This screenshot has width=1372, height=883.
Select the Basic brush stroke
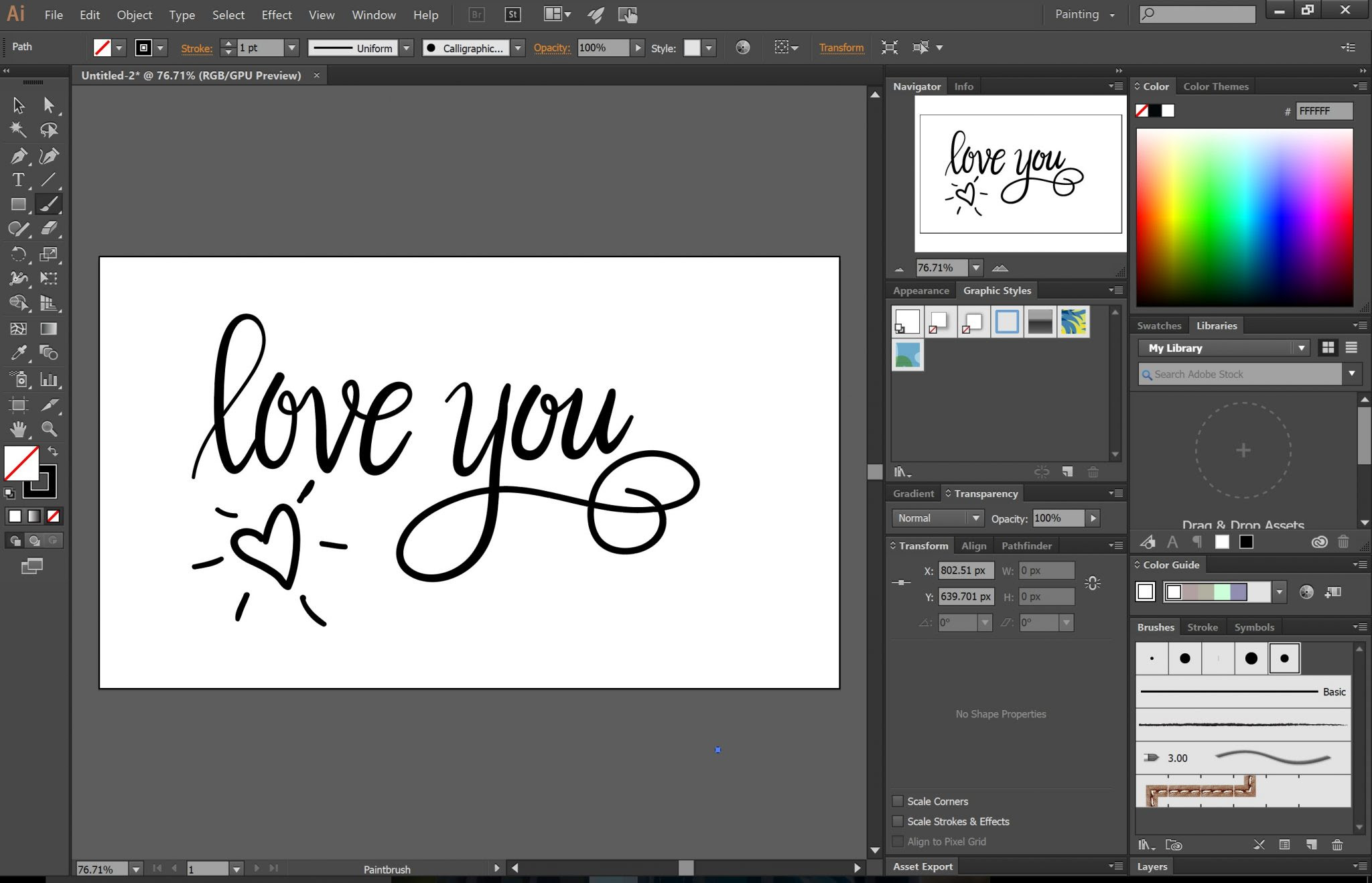click(x=1243, y=691)
